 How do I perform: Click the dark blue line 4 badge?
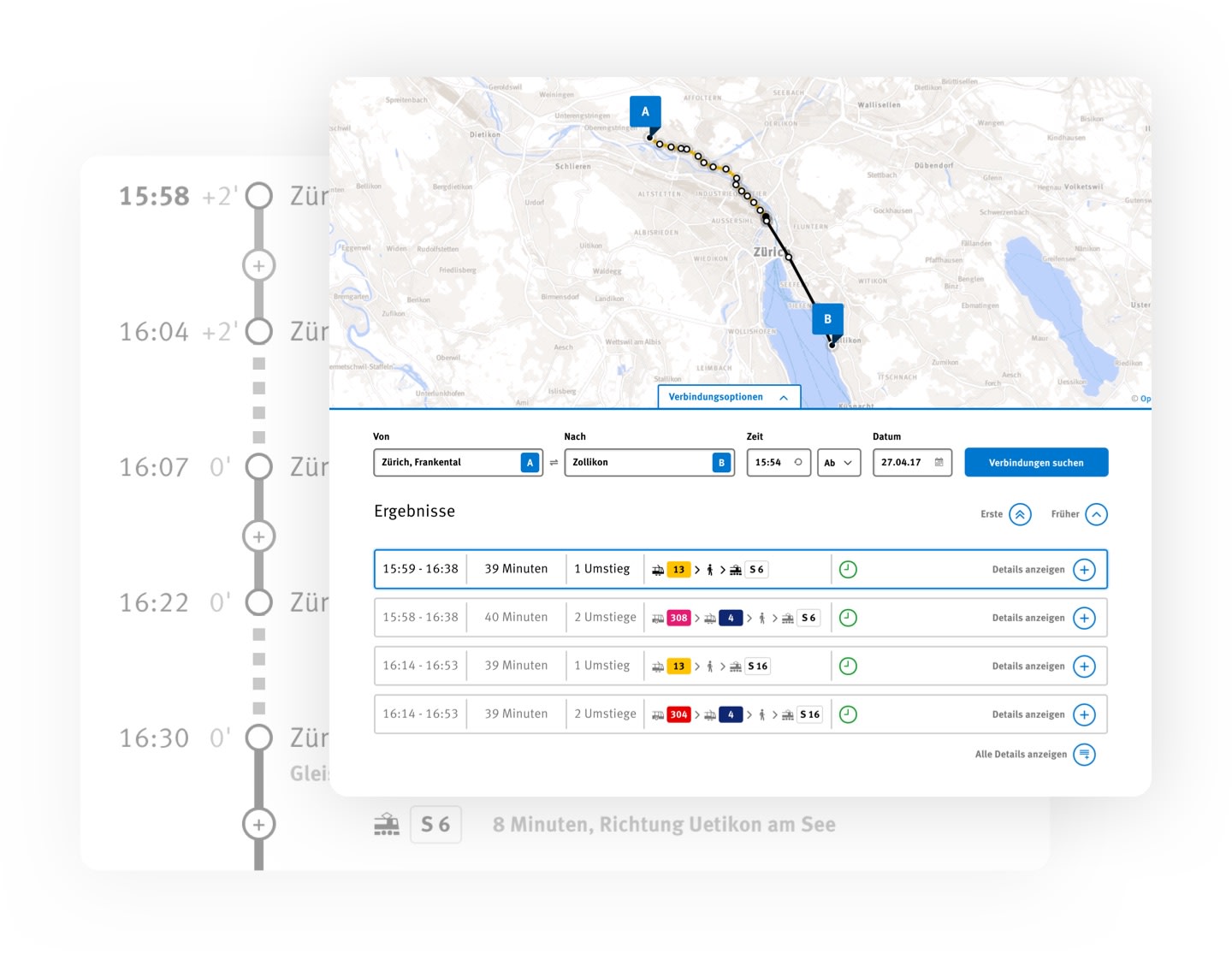coord(731,618)
